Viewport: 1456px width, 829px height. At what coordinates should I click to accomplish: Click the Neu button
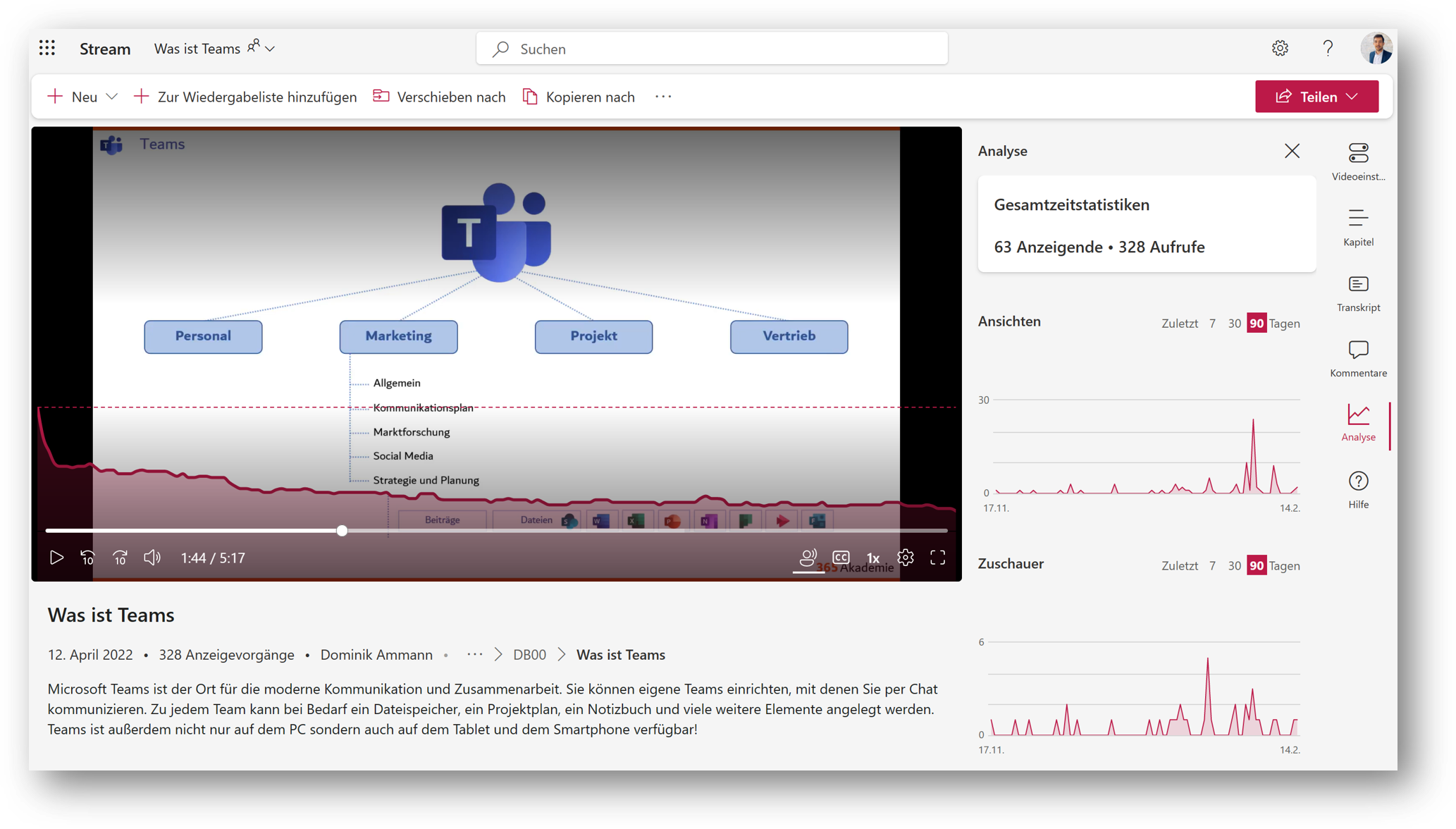click(x=72, y=97)
